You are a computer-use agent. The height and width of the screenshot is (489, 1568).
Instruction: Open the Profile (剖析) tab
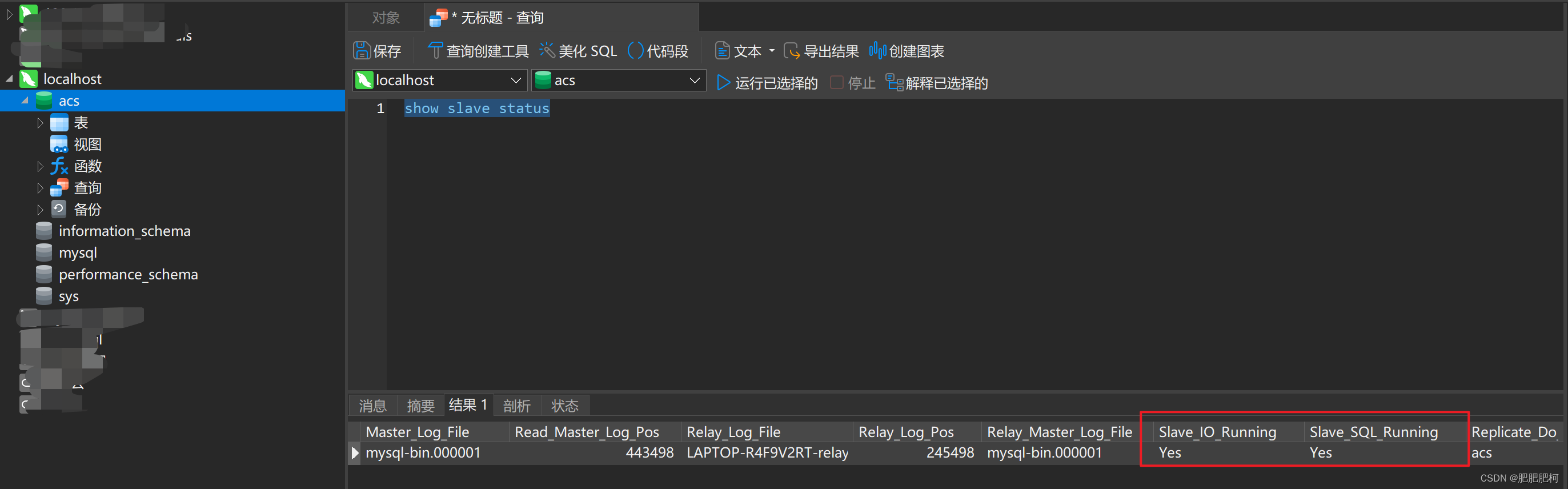click(x=517, y=406)
